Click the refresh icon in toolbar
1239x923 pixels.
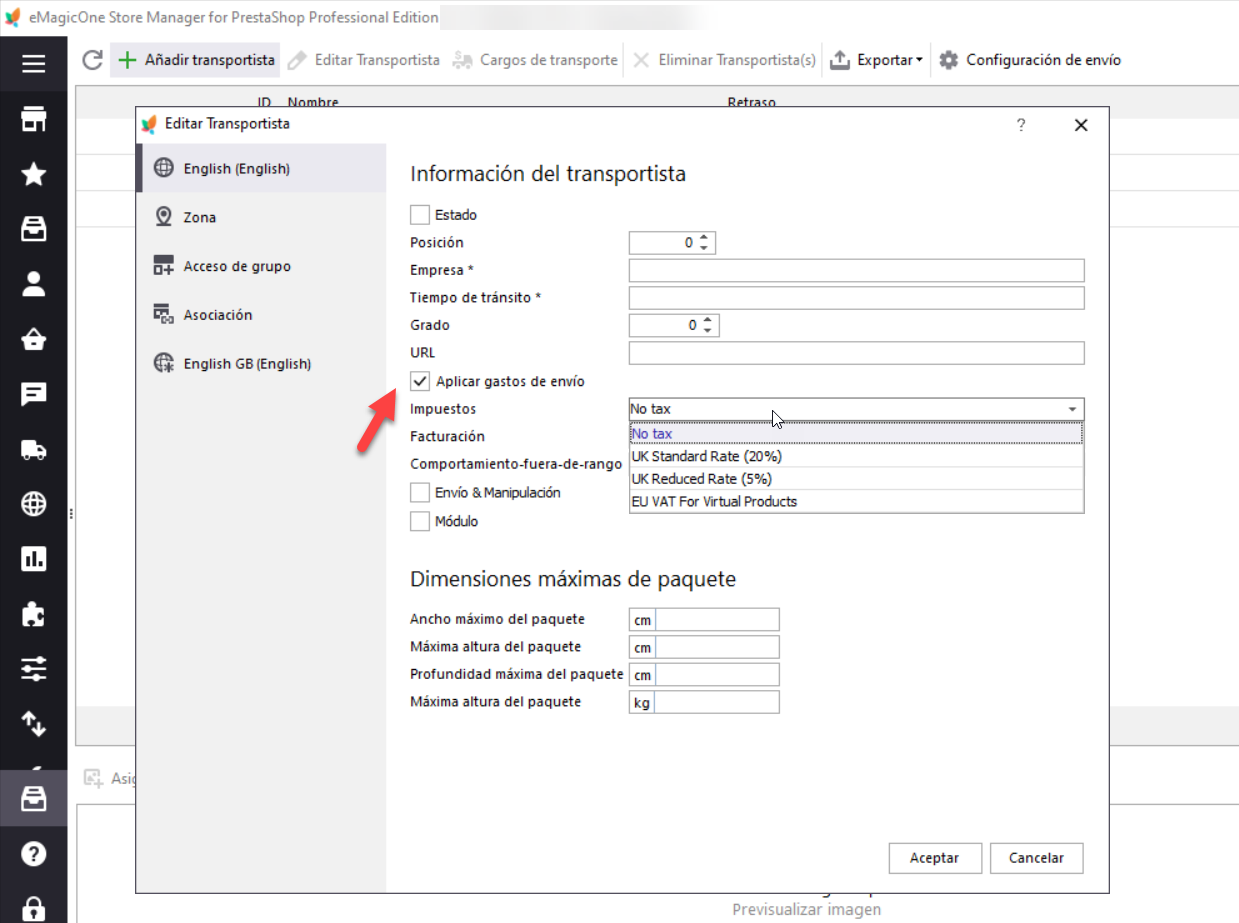tap(92, 60)
